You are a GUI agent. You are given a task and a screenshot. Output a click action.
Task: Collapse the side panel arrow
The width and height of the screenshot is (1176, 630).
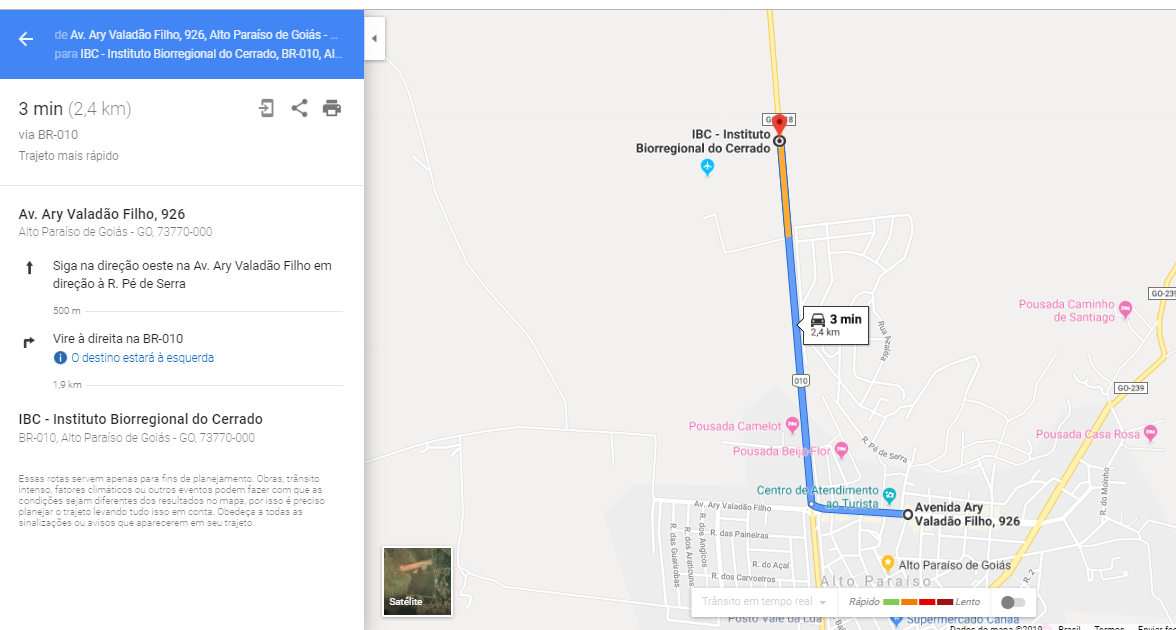point(374,38)
